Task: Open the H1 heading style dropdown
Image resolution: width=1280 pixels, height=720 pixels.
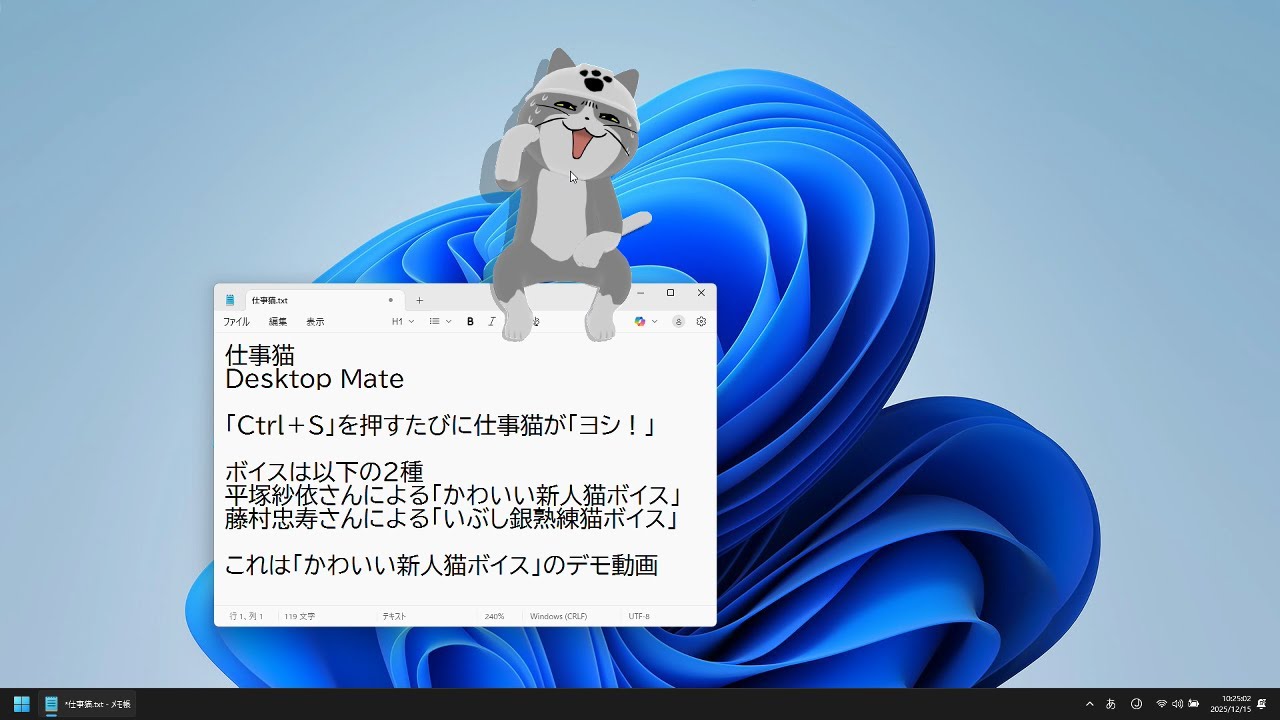Action: pyautogui.click(x=403, y=321)
